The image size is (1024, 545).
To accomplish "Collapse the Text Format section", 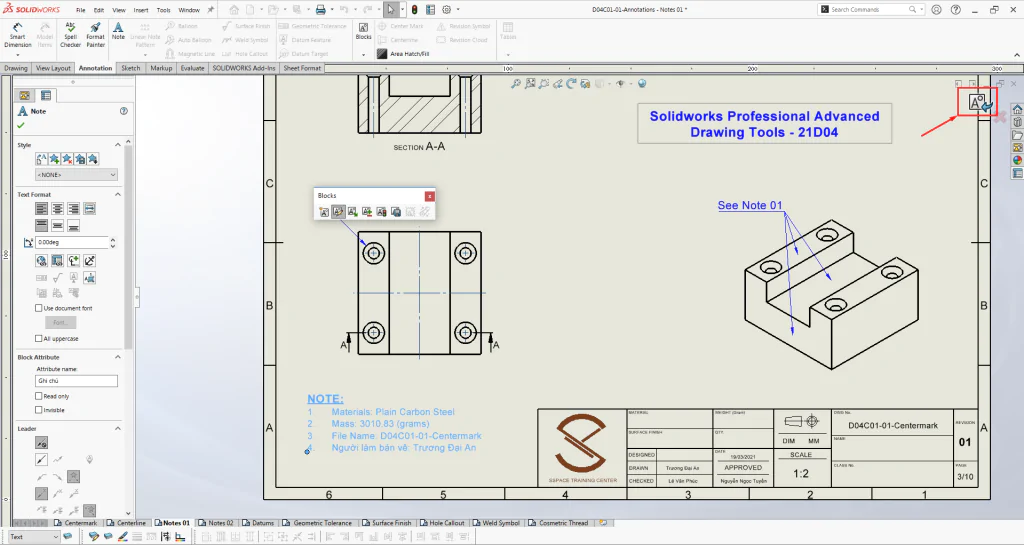I will (118, 195).
